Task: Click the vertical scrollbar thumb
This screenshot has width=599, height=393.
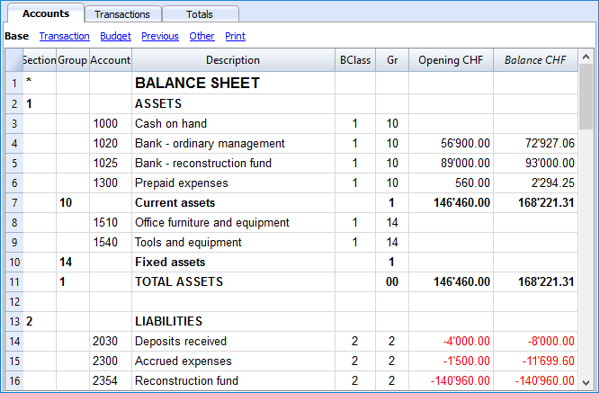Action: tap(586, 97)
